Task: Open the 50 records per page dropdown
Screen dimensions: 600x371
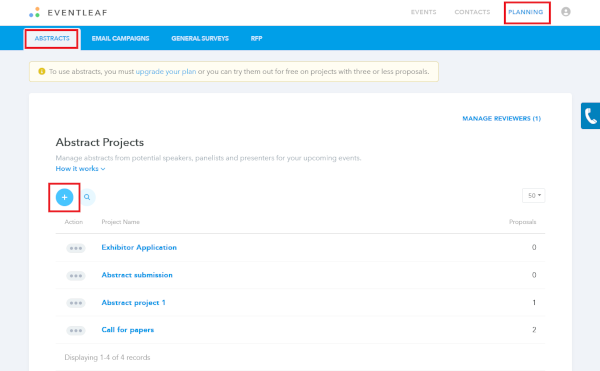Action: pos(533,196)
